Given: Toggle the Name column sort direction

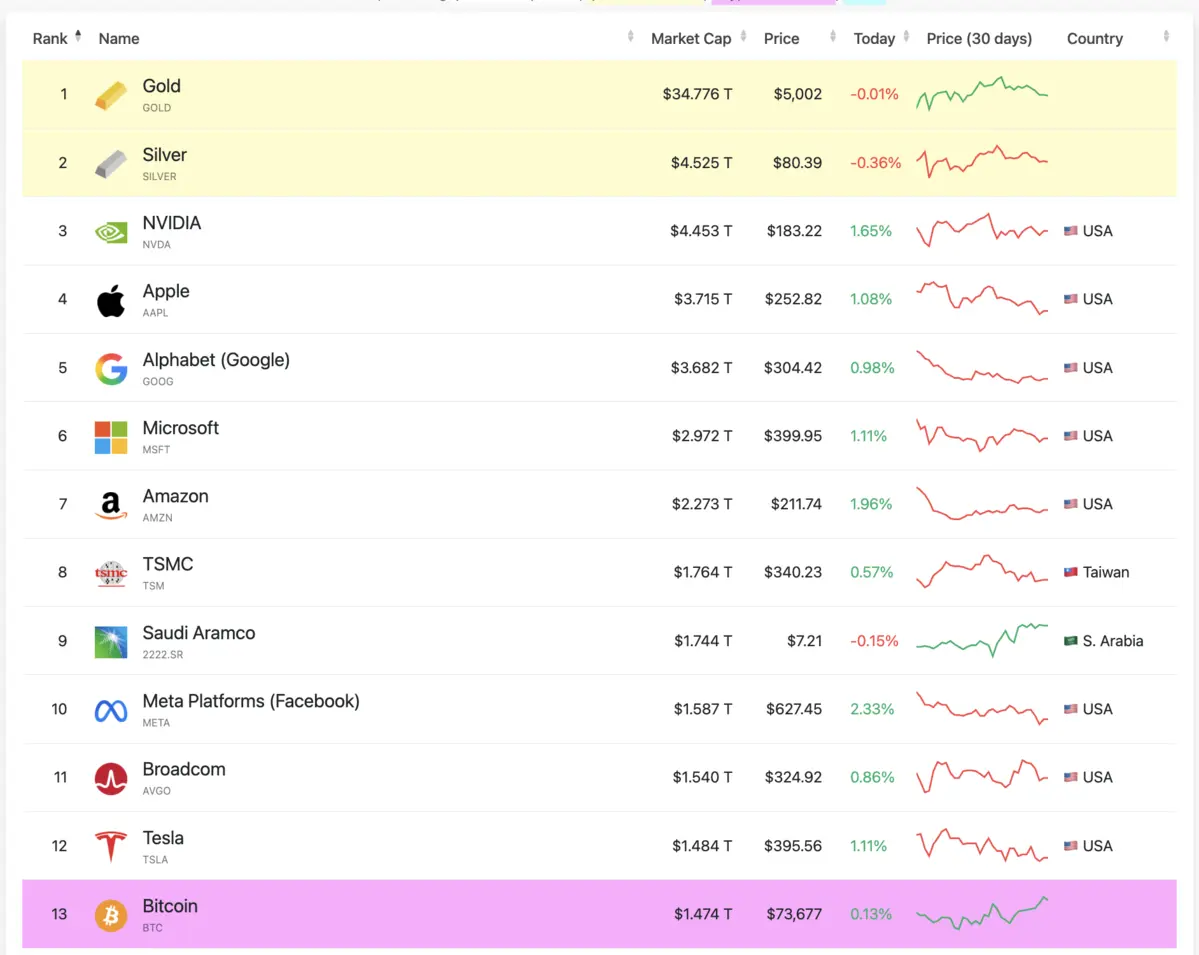Looking at the screenshot, I should (628, 37).
